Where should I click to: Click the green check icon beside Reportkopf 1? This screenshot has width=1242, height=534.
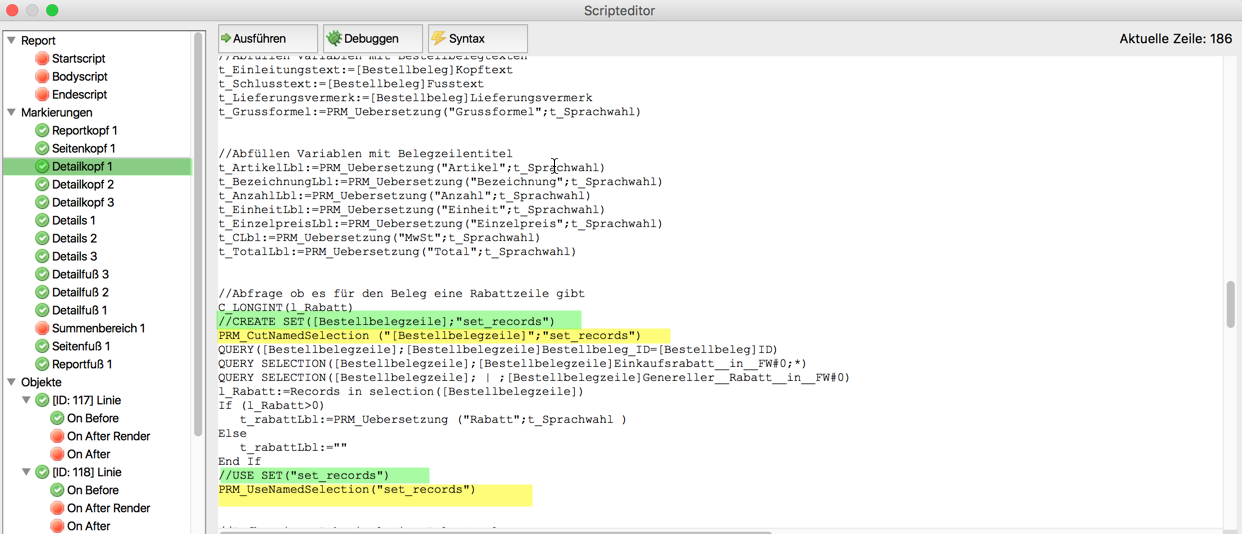point(42,131)
